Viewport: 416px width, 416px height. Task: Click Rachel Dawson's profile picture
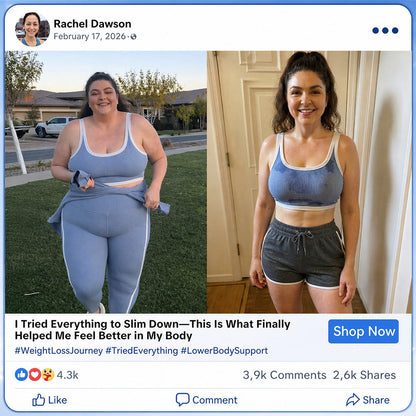click(32, 29)
